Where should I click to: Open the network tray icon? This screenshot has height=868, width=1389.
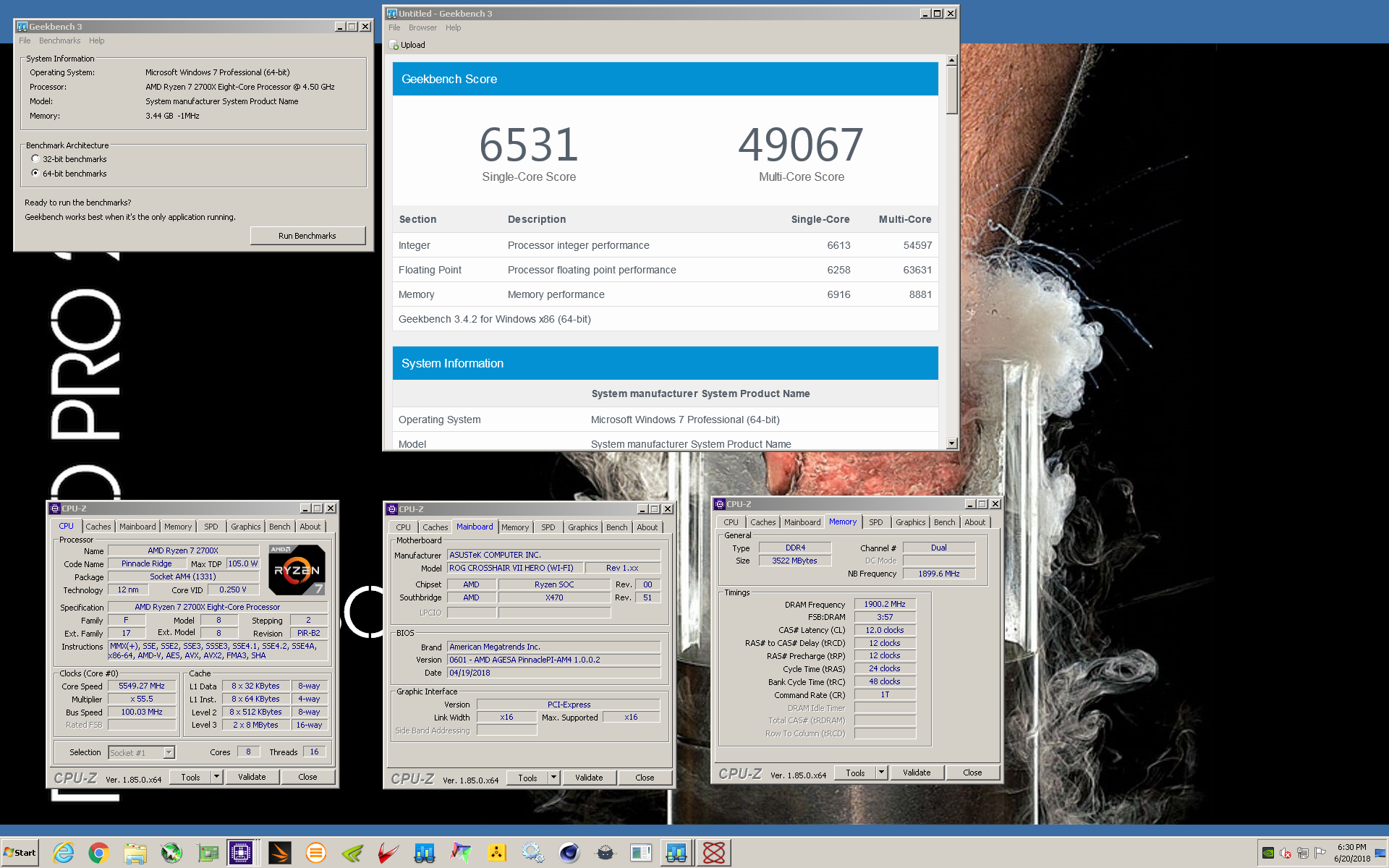[1303, 853]
